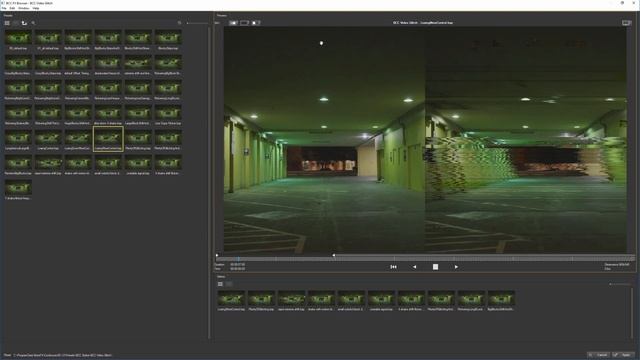The image size is (640, 360).
Task: Click the search icon in presets toolbar
Action: [x=33, y=23]
